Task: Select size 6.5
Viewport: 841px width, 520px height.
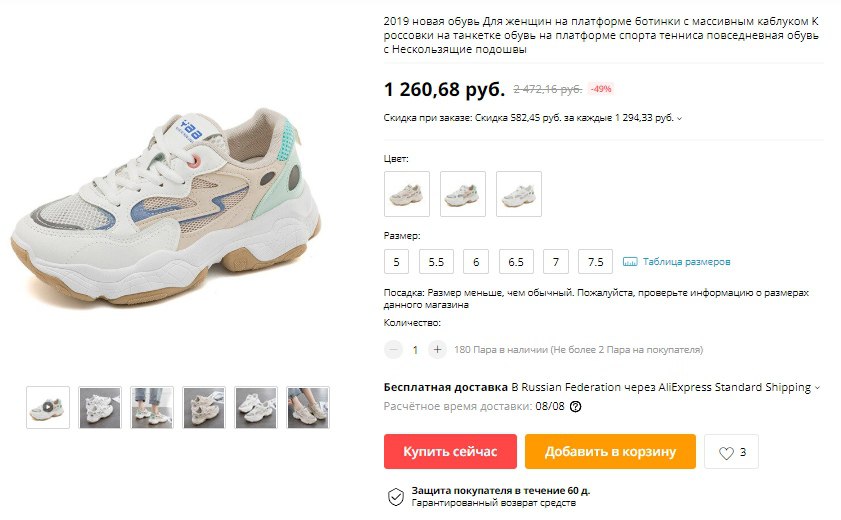Action: [516, 262]
